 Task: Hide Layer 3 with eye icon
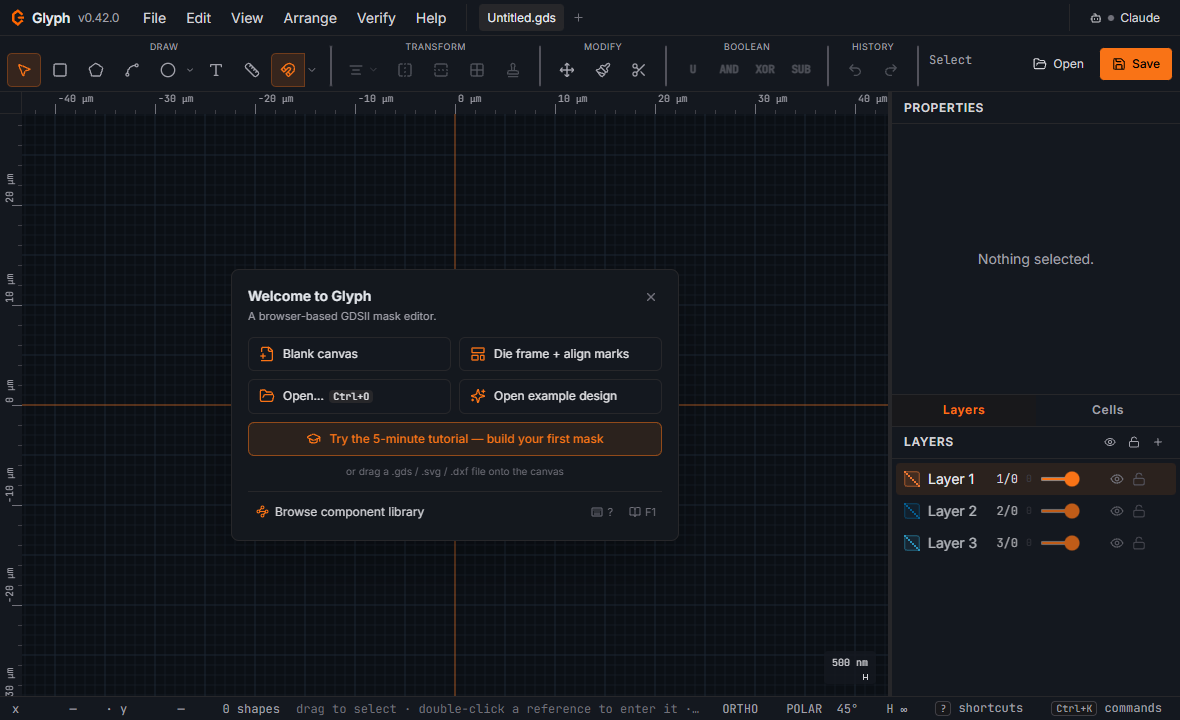[1117, 543]
